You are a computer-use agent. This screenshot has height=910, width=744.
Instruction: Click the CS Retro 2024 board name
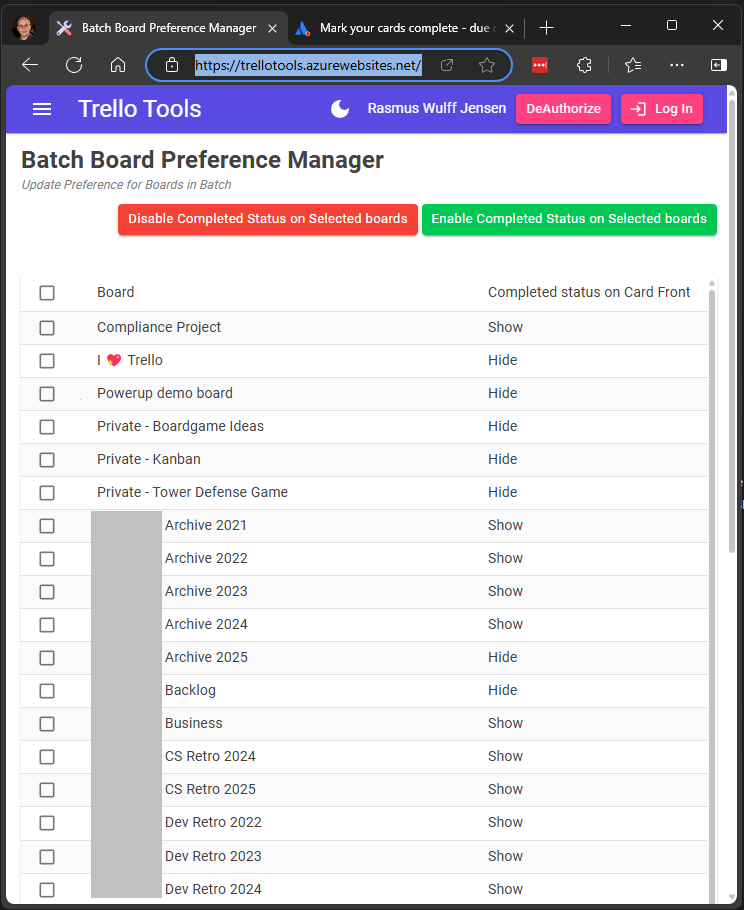click(210, 756)
